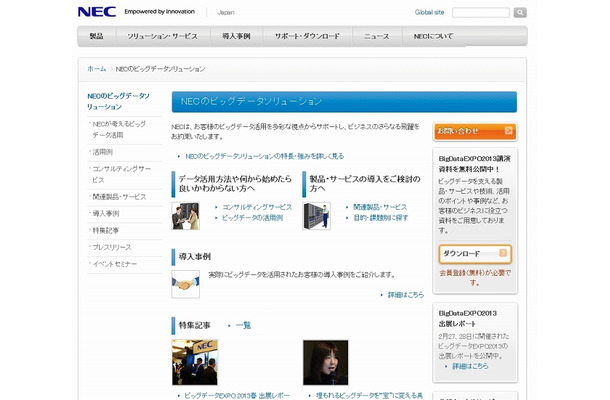The height and width of the screenshot is (400, 610).
Task: Open ニュース navigation menu
Action: 377,37
